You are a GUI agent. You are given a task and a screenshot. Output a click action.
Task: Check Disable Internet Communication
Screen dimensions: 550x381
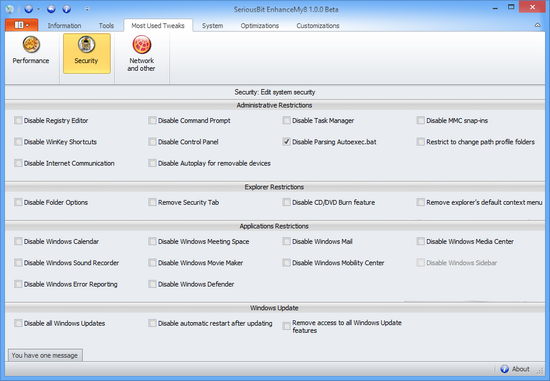(x=18, y=163)
